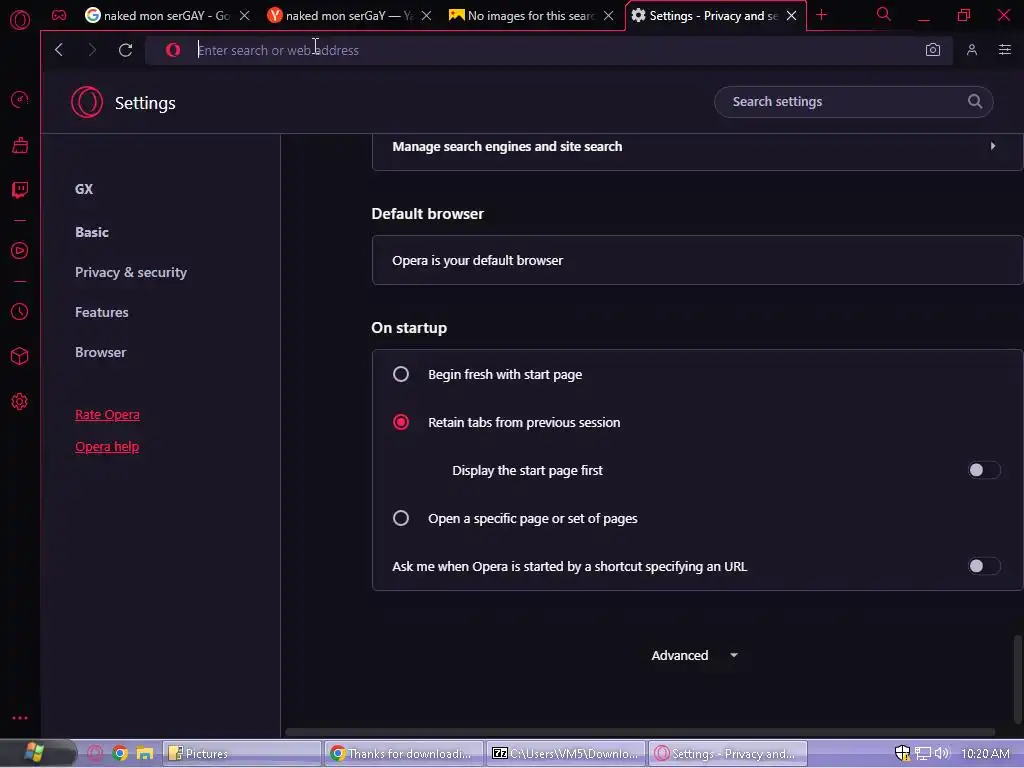1024x768 pixels.
Task: Open Browser settings section
Action: [101, 352]
